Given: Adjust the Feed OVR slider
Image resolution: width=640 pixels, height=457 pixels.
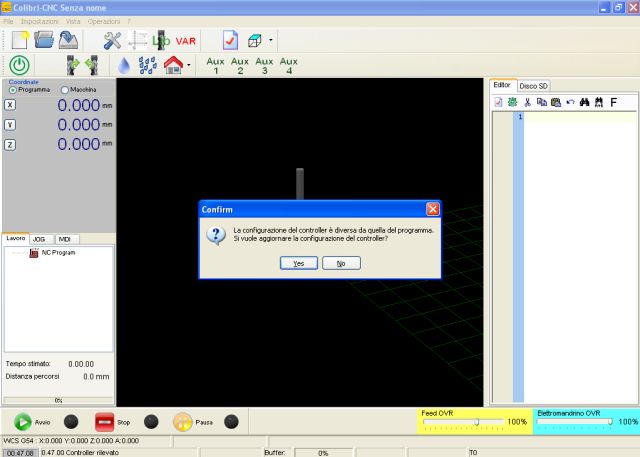Looking at the screenshot, I should click(x=476, y=422).
